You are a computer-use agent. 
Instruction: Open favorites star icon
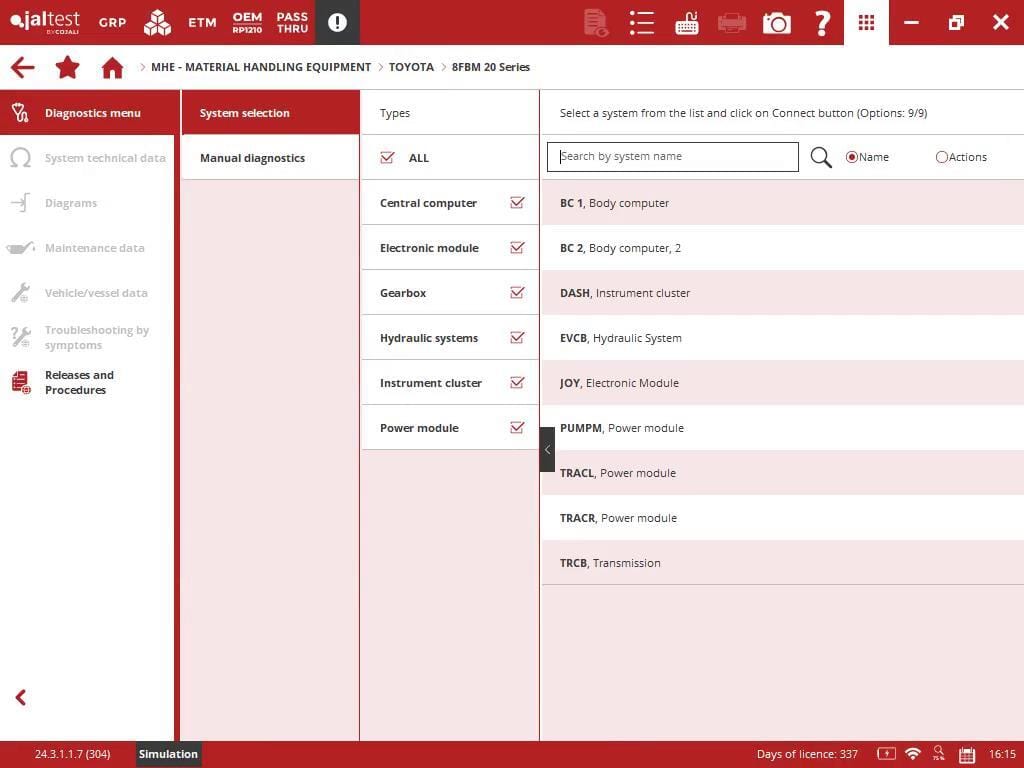coord(67,68)
